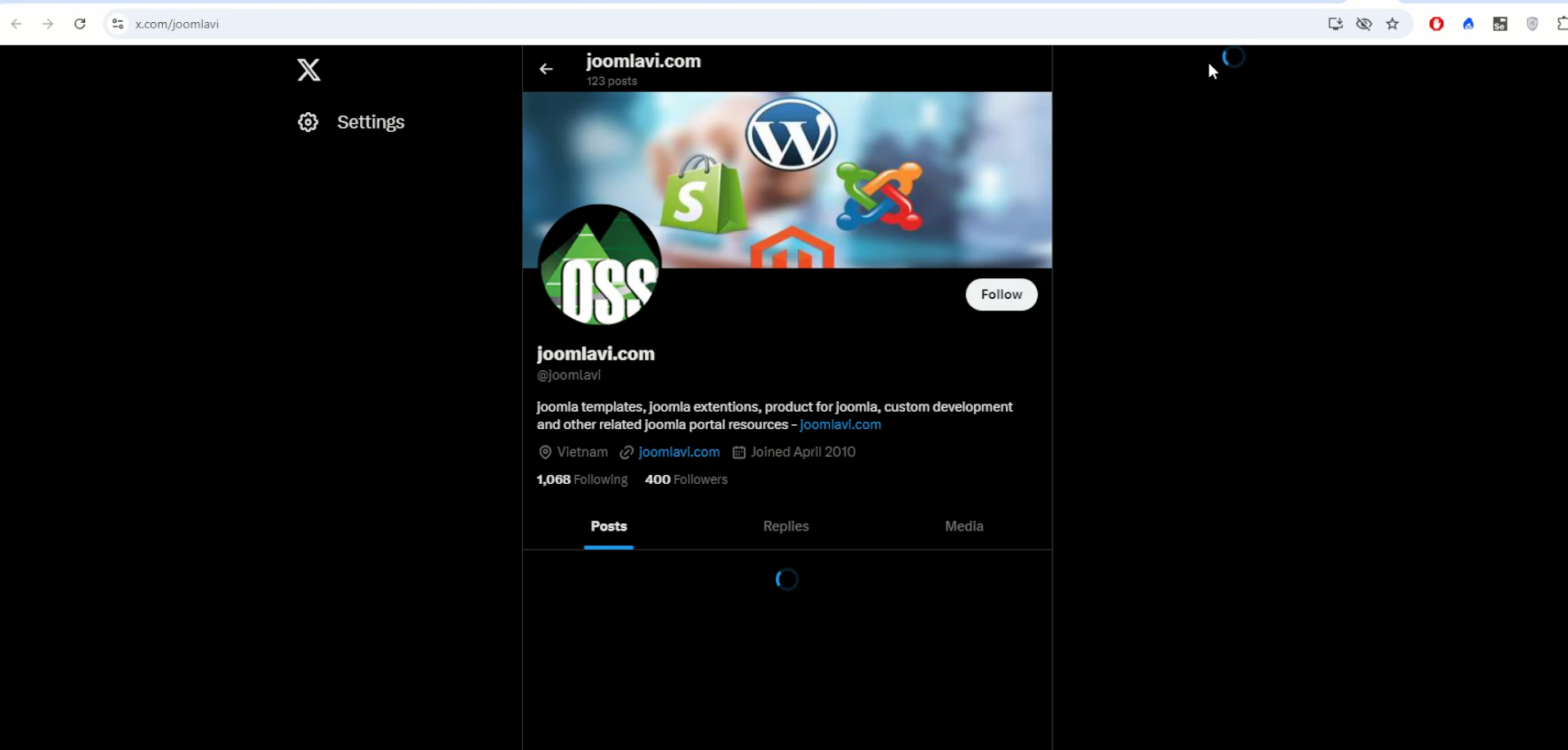
Task: Click the link chain icon beside joomlavi.com
Action: 627,452
